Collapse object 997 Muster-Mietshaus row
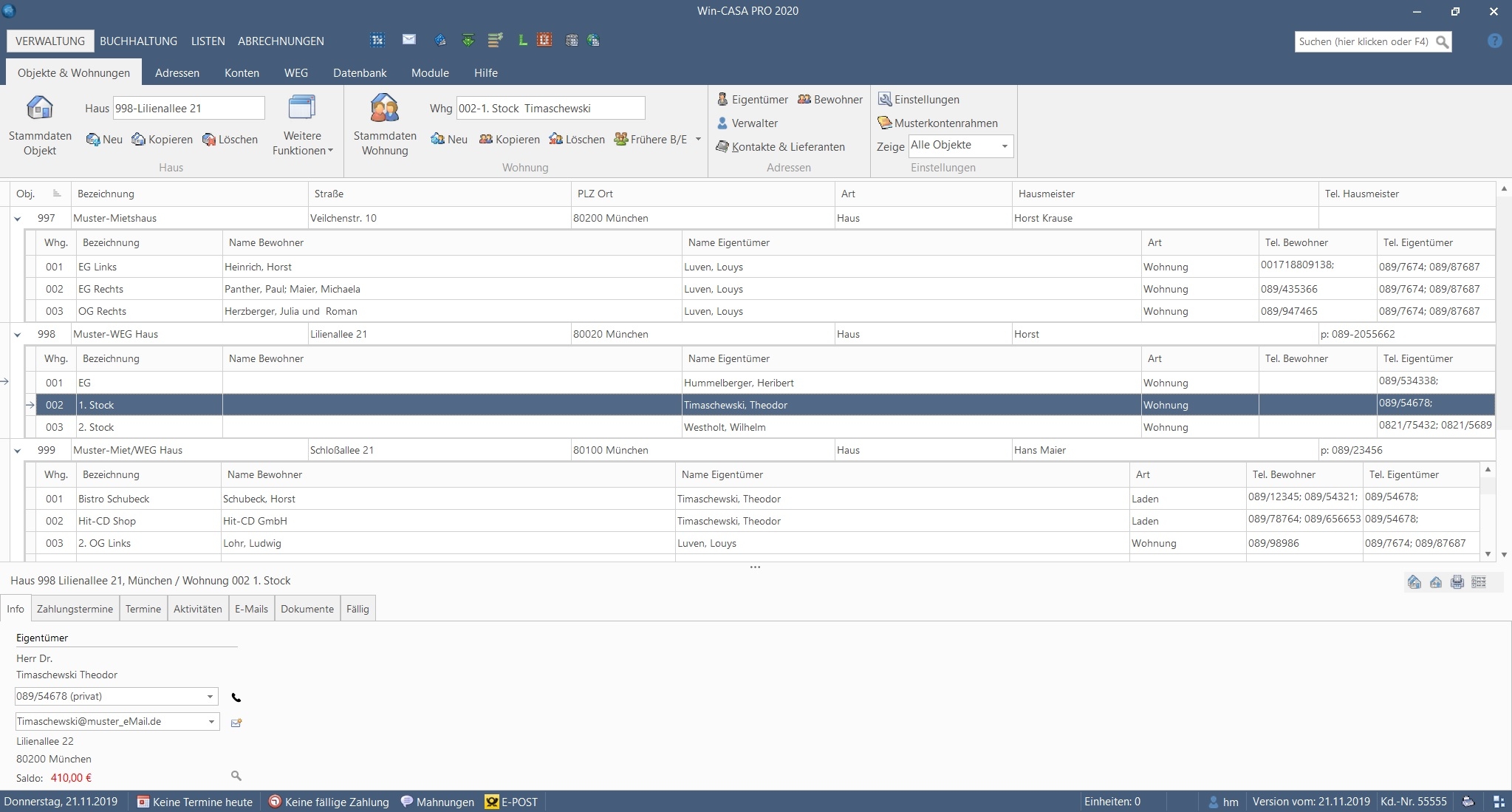Viewport: 1512px width, 812px height. [18, 219]
